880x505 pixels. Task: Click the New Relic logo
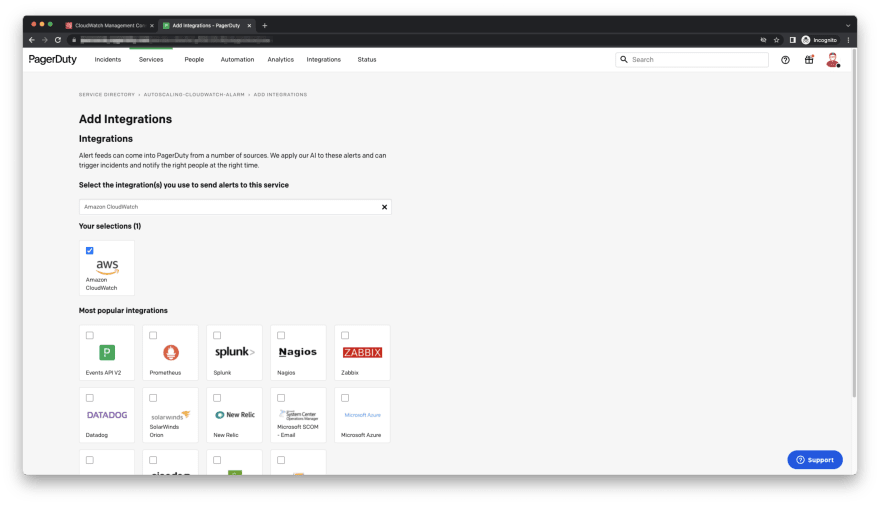click(x=235, y=415)
